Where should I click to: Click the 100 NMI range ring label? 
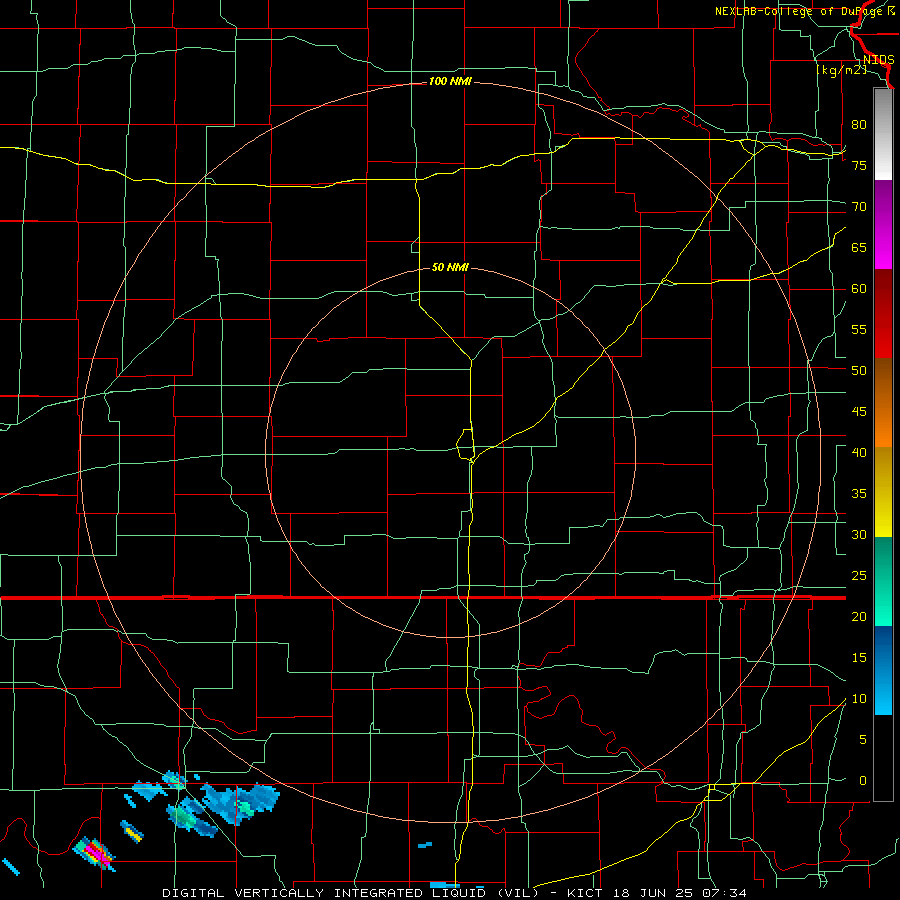tap(450, 81)
